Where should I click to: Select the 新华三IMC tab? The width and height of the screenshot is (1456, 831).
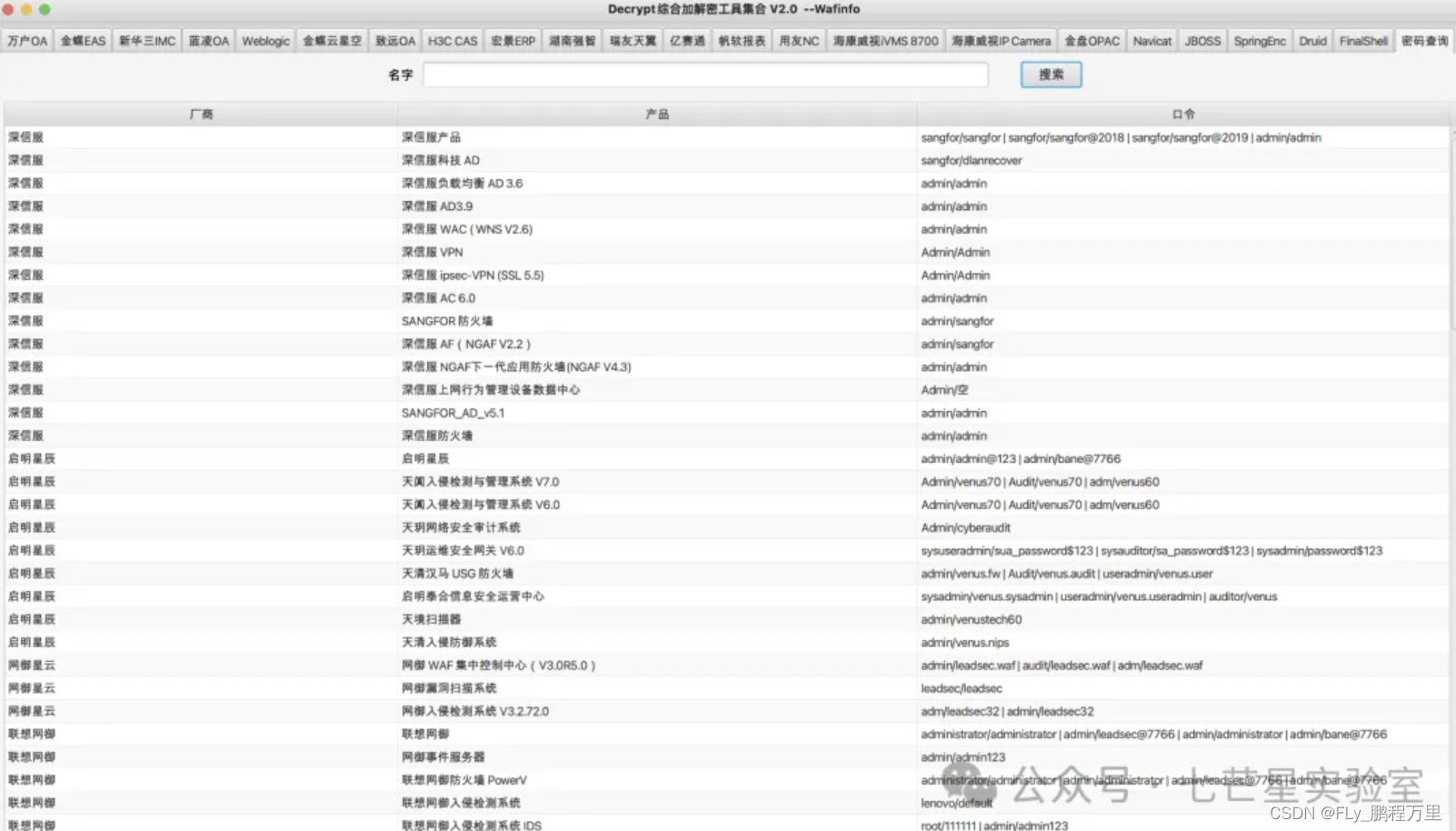147,41
